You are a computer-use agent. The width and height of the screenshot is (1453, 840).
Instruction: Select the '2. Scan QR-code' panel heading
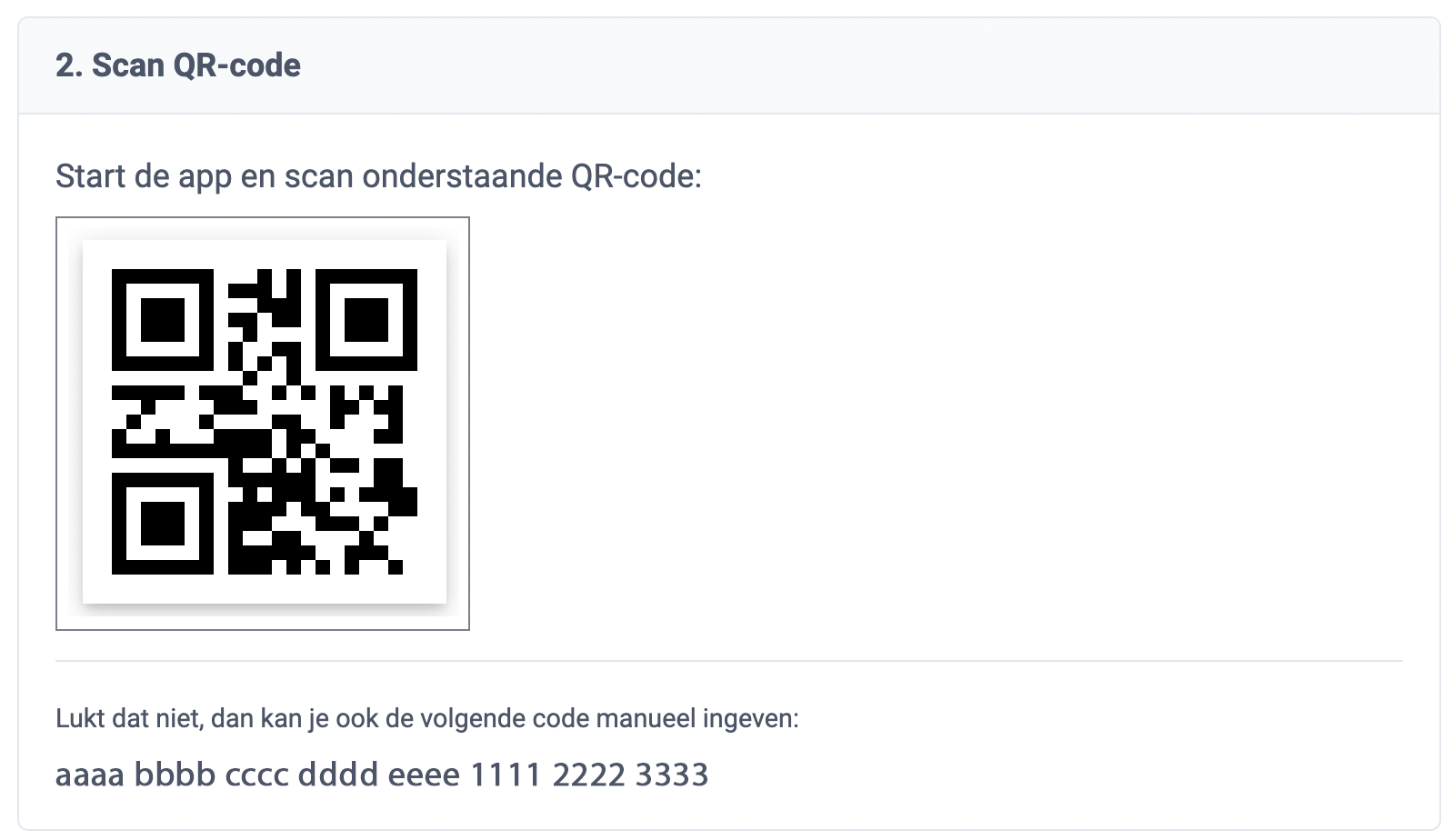click(178, 65)
